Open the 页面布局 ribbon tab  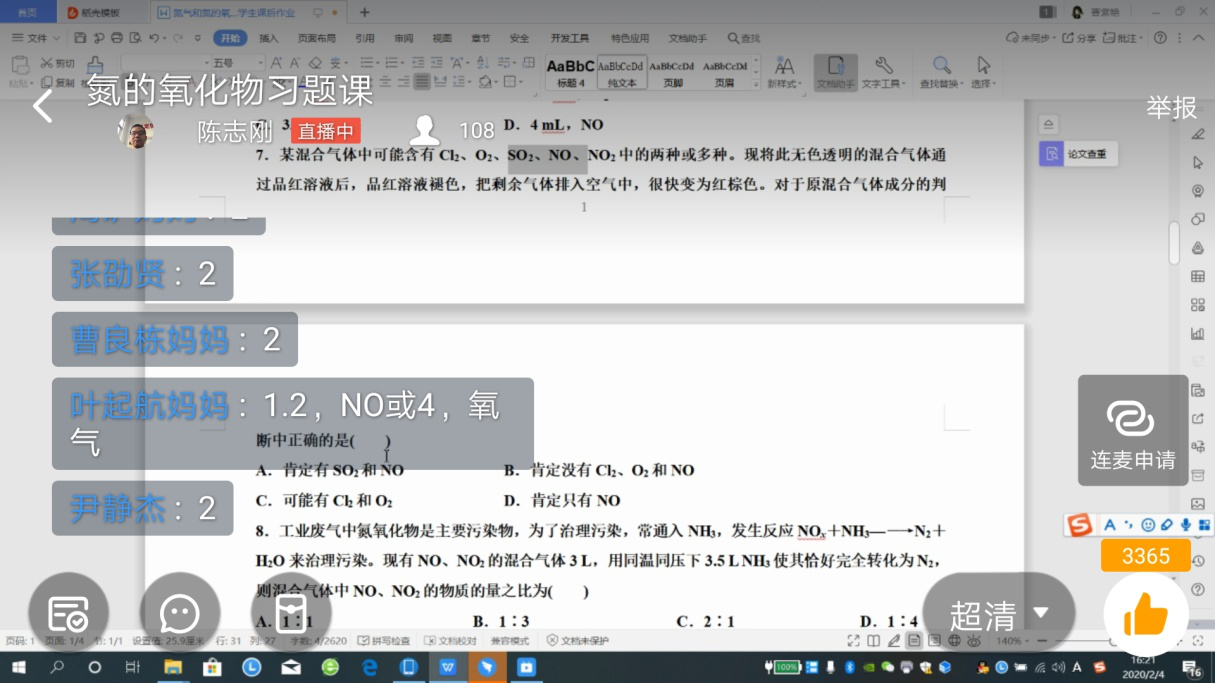point(317,38)
